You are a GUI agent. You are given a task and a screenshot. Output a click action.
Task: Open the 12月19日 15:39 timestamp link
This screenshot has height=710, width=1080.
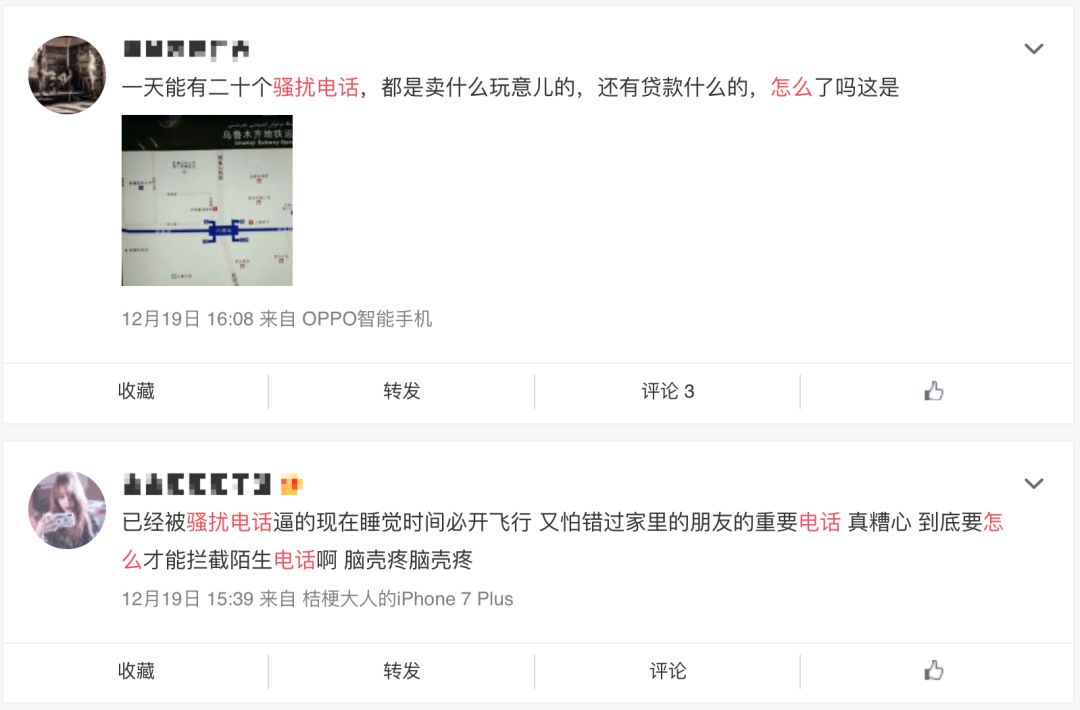188,598
